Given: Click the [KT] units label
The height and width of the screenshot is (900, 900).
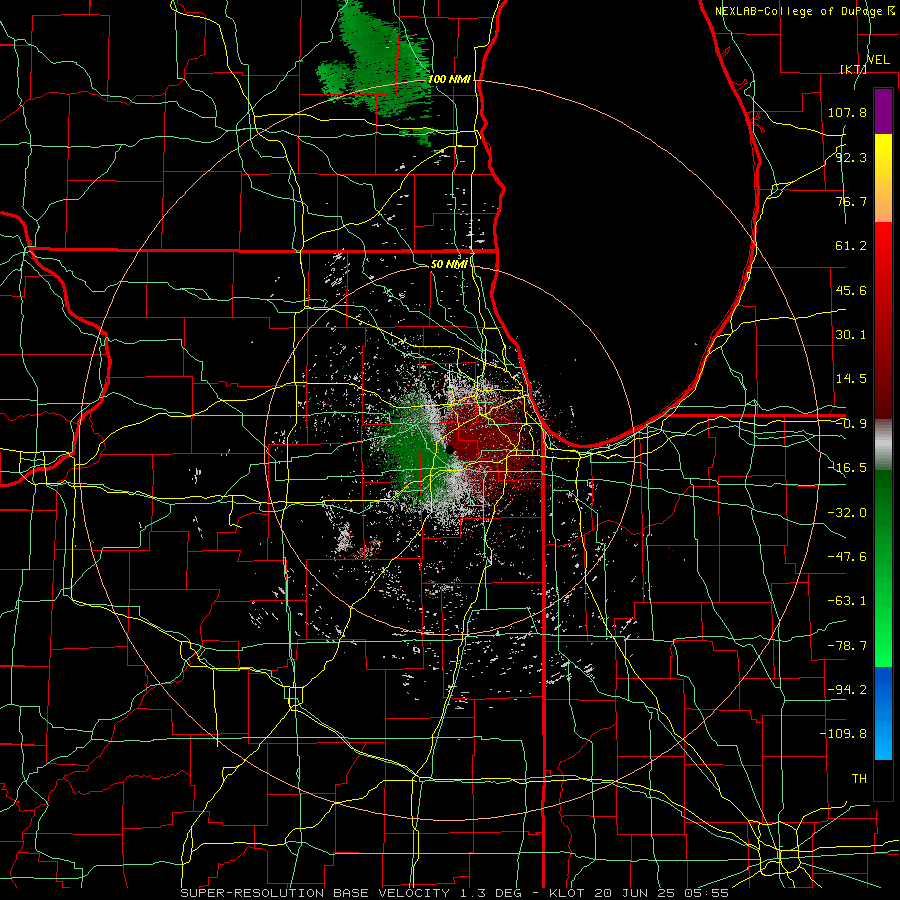Looking at the screenshot, I should [854, 69].
